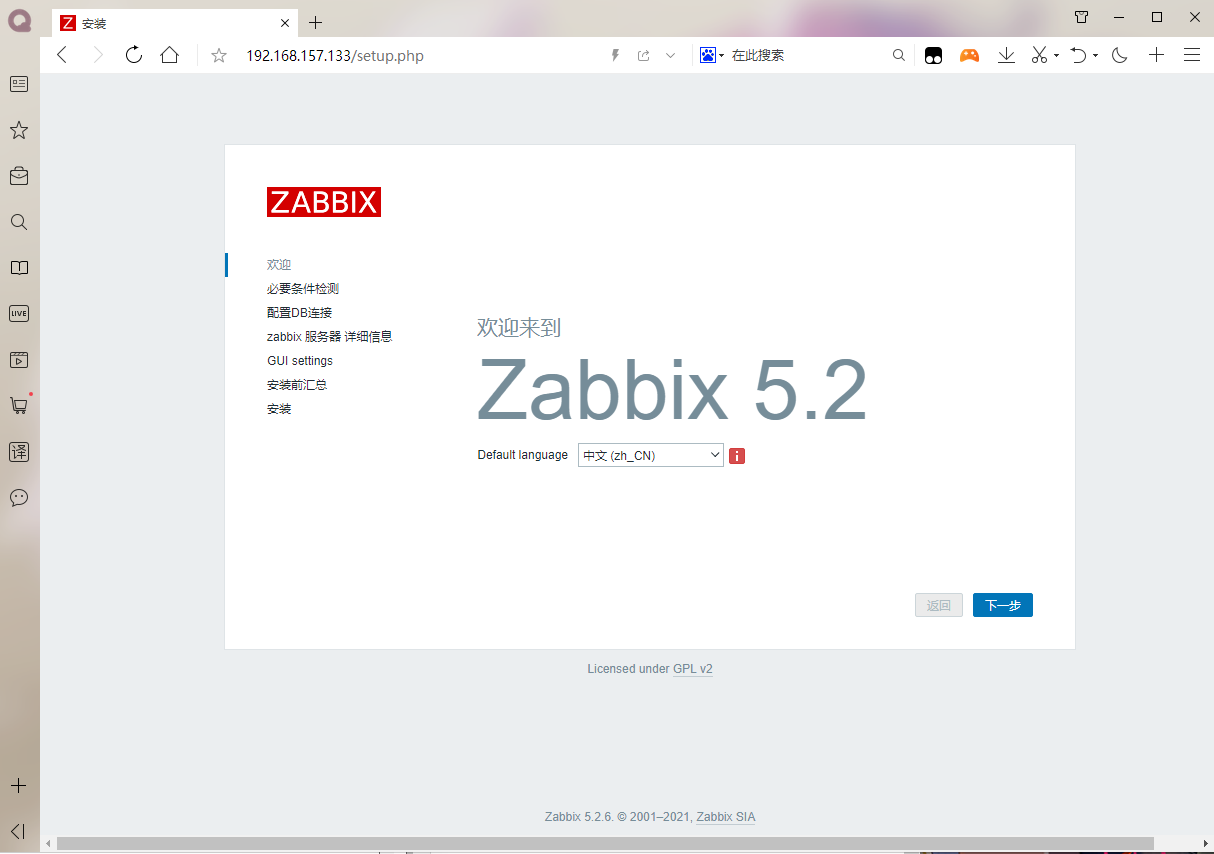
Task: Select the 安装 browser tab
Action: click(x=174, y=22)
